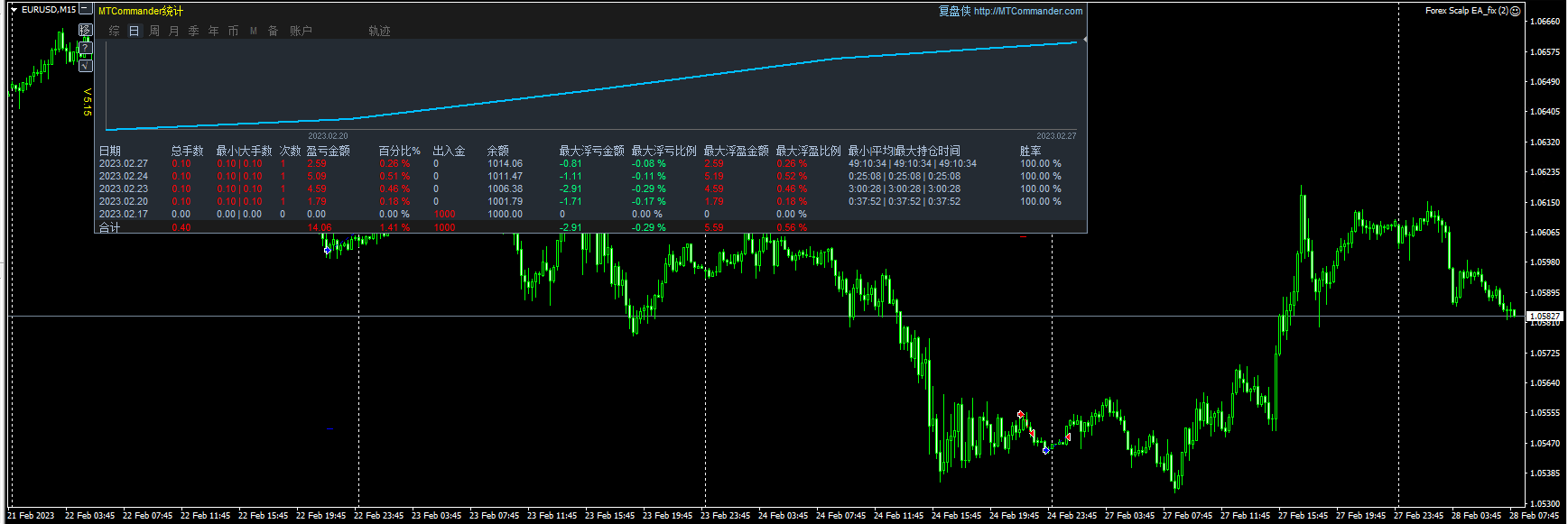1568x524 pixels.
Task: Click the 盈亏金额 column header
Action: click(x=329, y=151)
